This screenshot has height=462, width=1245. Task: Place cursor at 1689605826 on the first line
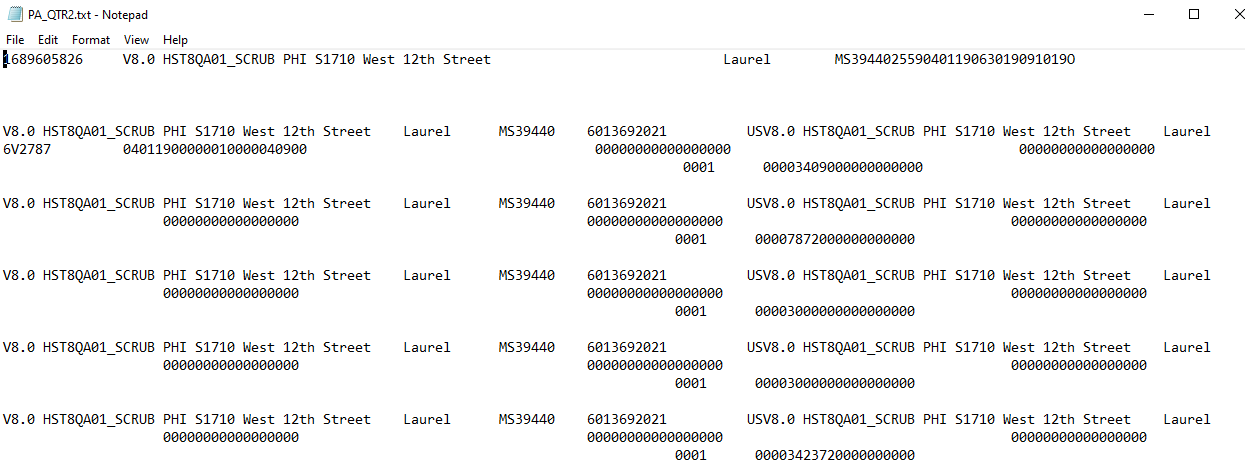pos(43,60)
